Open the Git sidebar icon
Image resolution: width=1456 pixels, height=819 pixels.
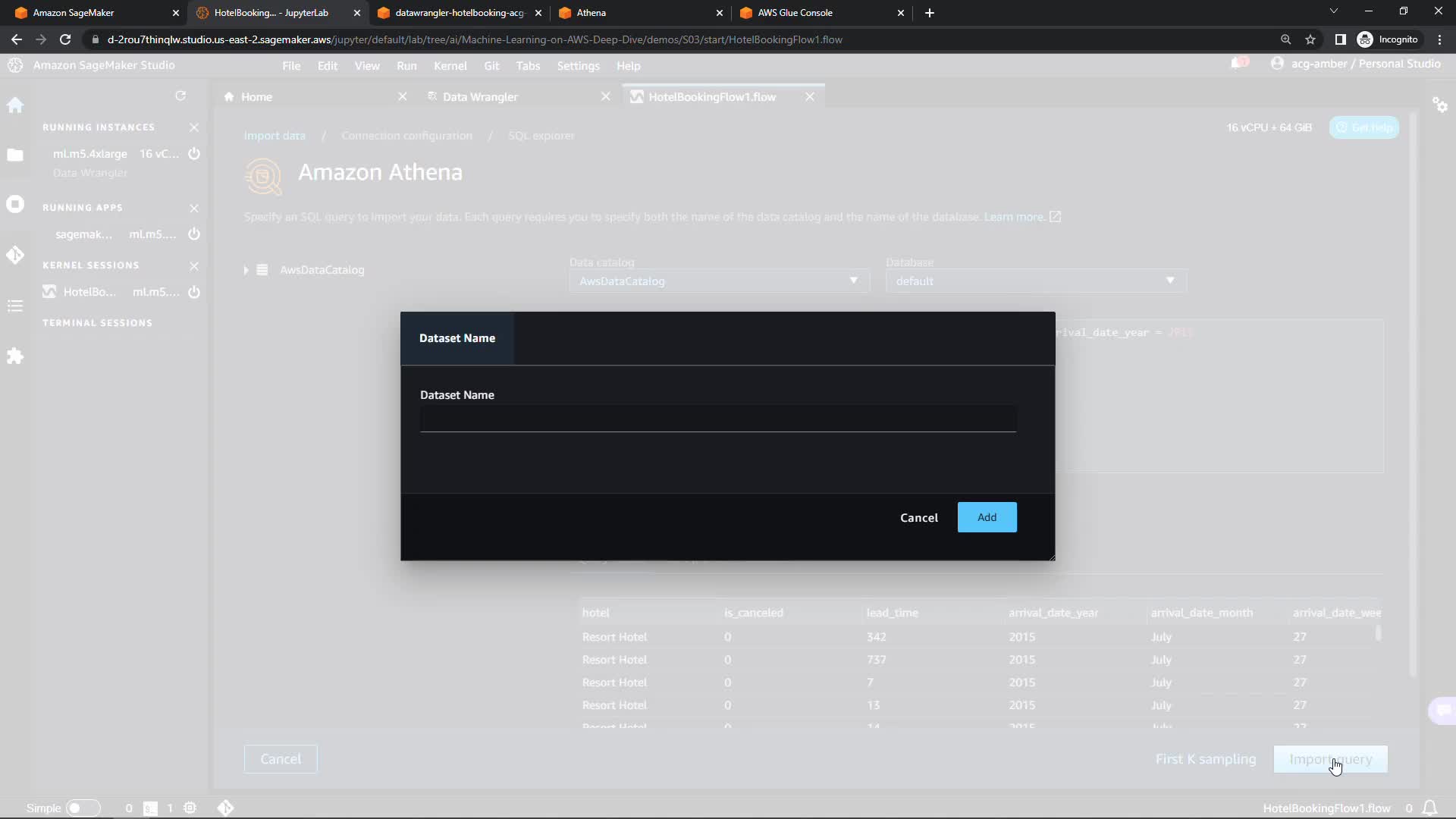click(15, 255)
